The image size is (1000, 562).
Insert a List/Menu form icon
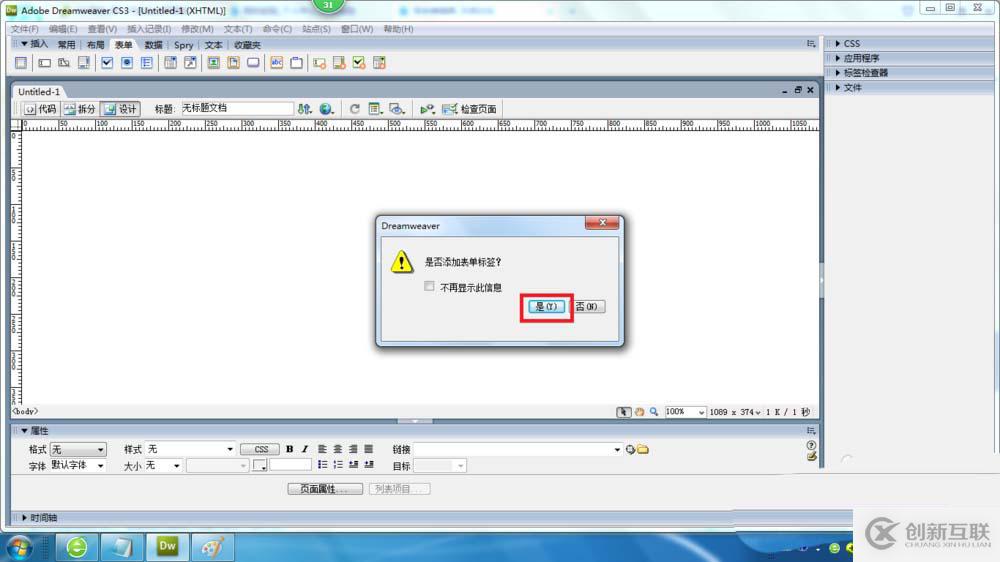click(170, 63)
